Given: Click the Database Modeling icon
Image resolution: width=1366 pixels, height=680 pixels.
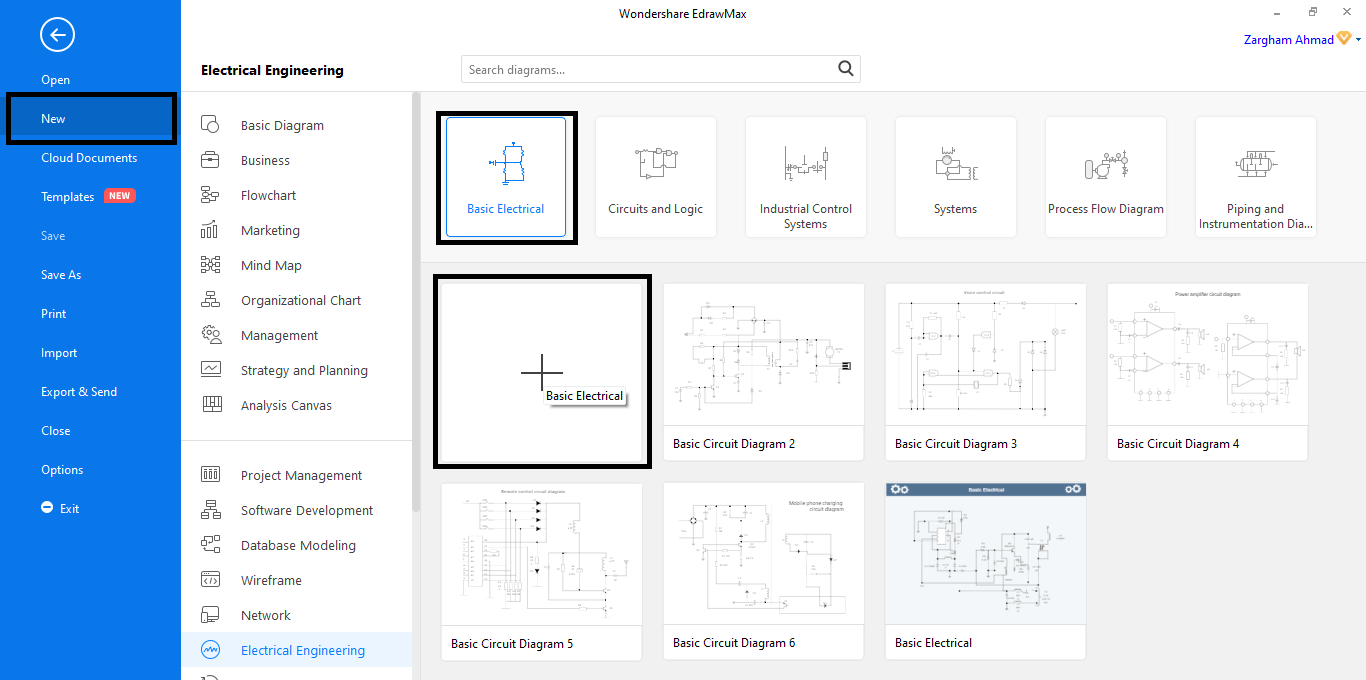Looking at the screenshot, I should [210, 545].
